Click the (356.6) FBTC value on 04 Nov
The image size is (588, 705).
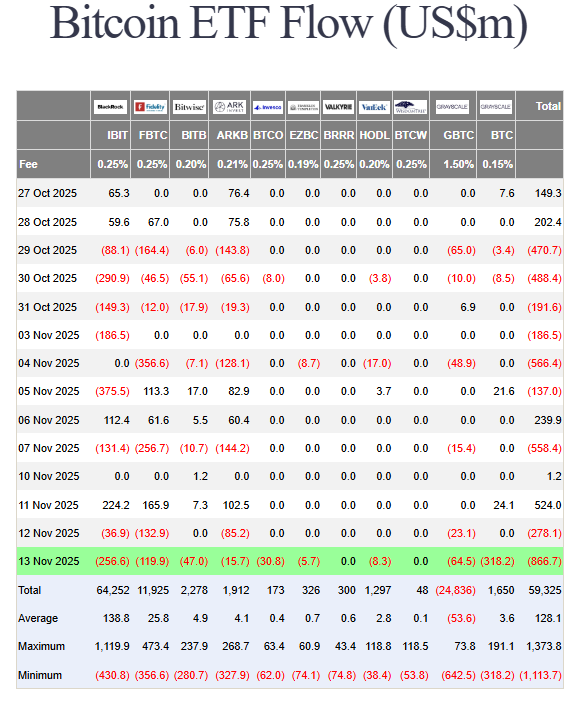point(152,363)
